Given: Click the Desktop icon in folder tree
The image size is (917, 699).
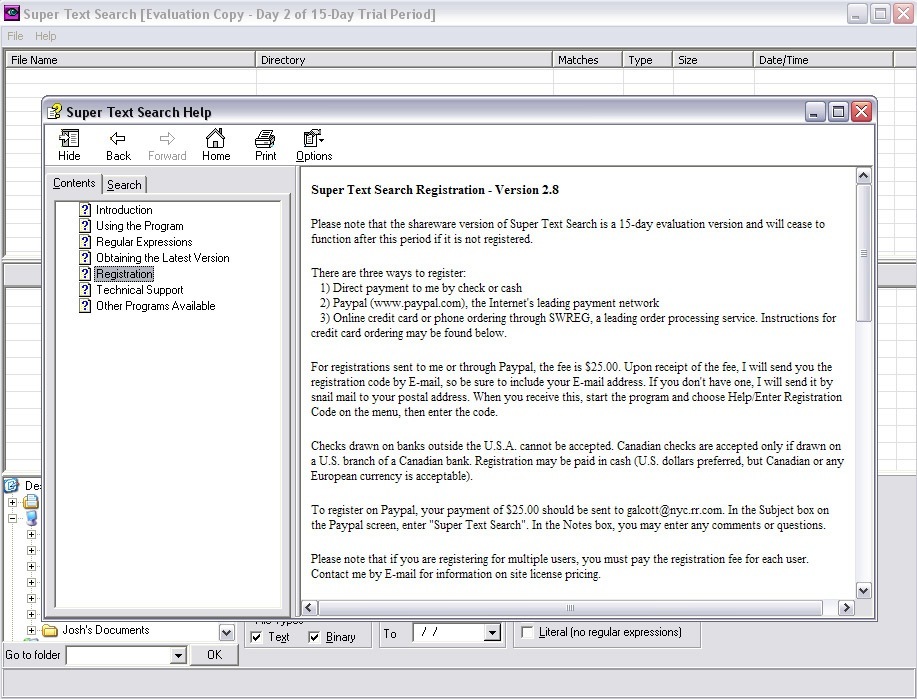Looking at the screenshot, I should tap(11, 485).
